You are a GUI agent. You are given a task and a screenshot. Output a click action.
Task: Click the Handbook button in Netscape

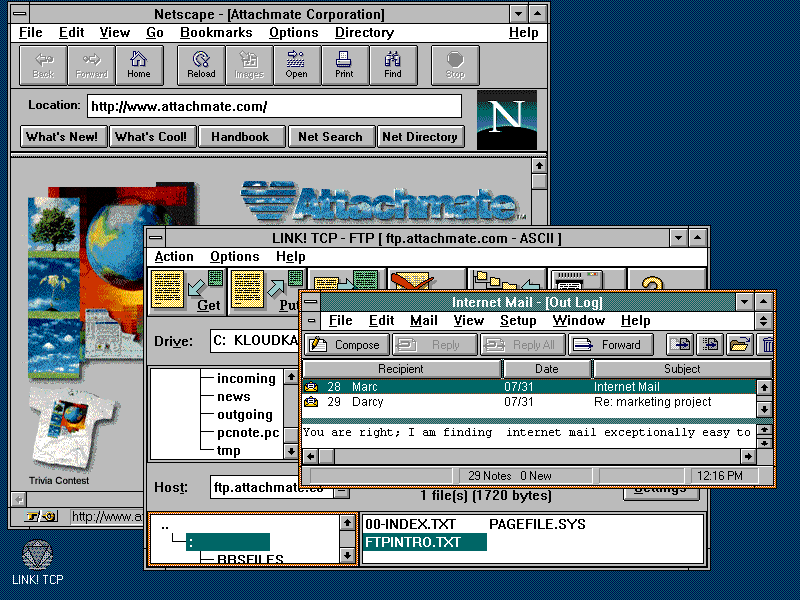coord(240,137)
